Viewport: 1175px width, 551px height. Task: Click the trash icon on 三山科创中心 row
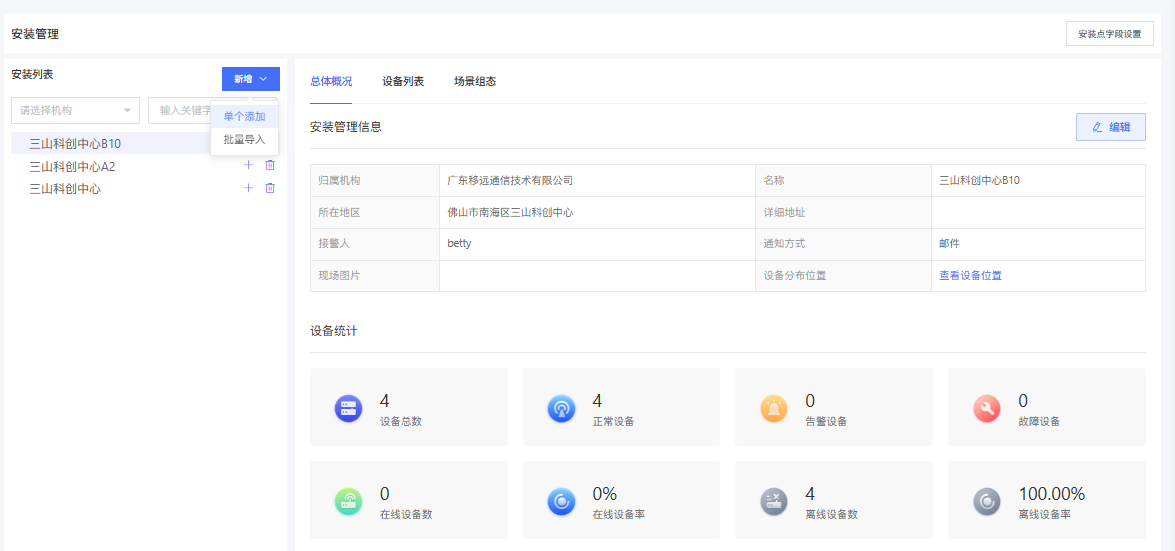point(270,188)
